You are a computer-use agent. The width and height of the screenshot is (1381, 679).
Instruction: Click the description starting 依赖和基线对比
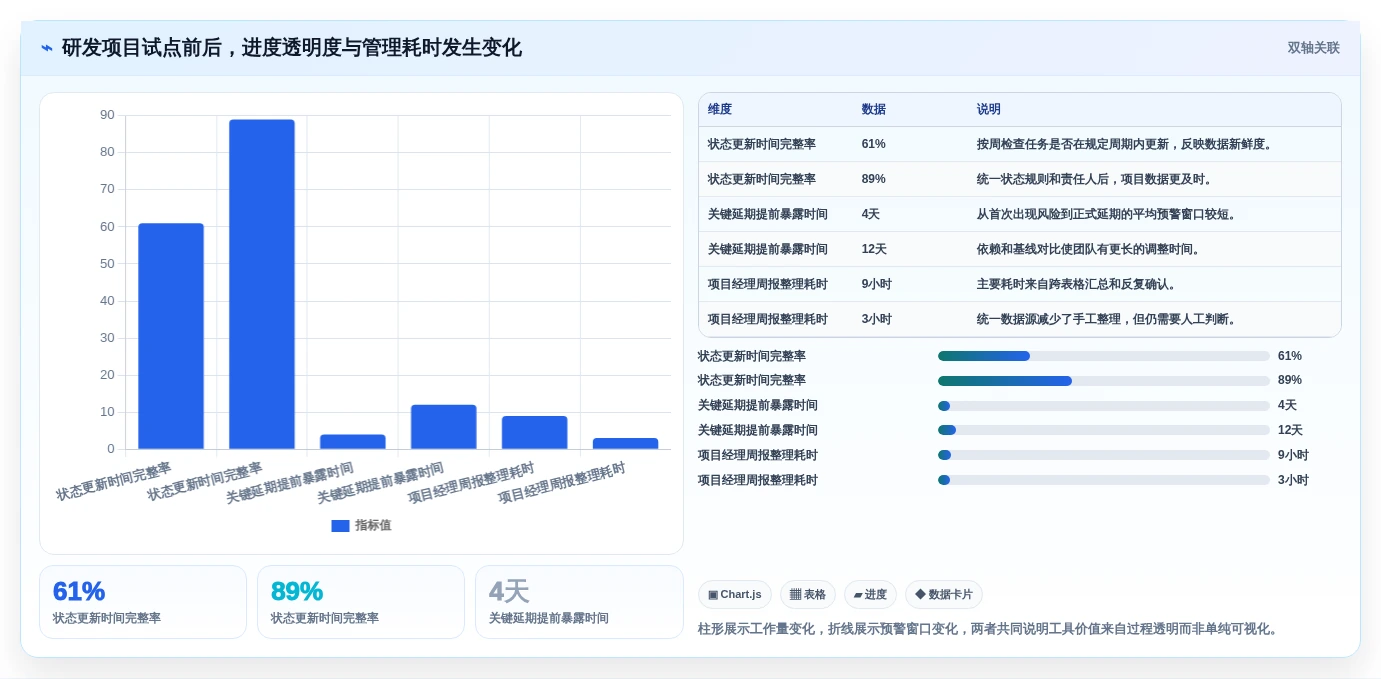point(1091,249)
